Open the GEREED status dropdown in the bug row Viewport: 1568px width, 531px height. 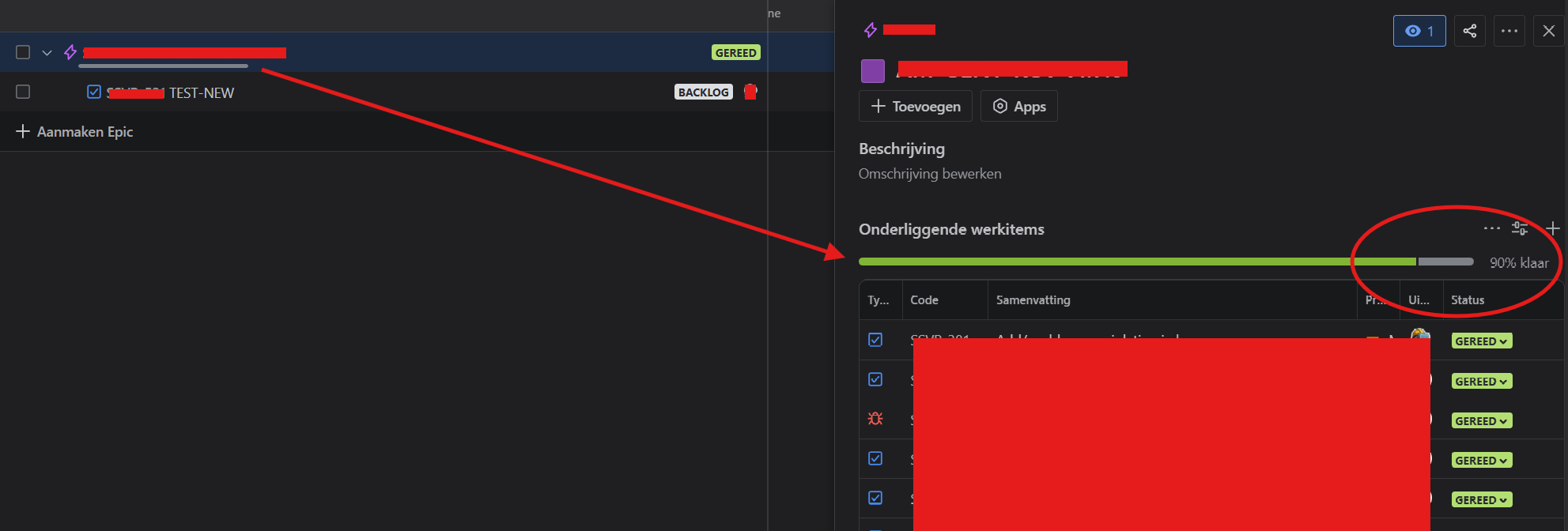[1482, 420]
